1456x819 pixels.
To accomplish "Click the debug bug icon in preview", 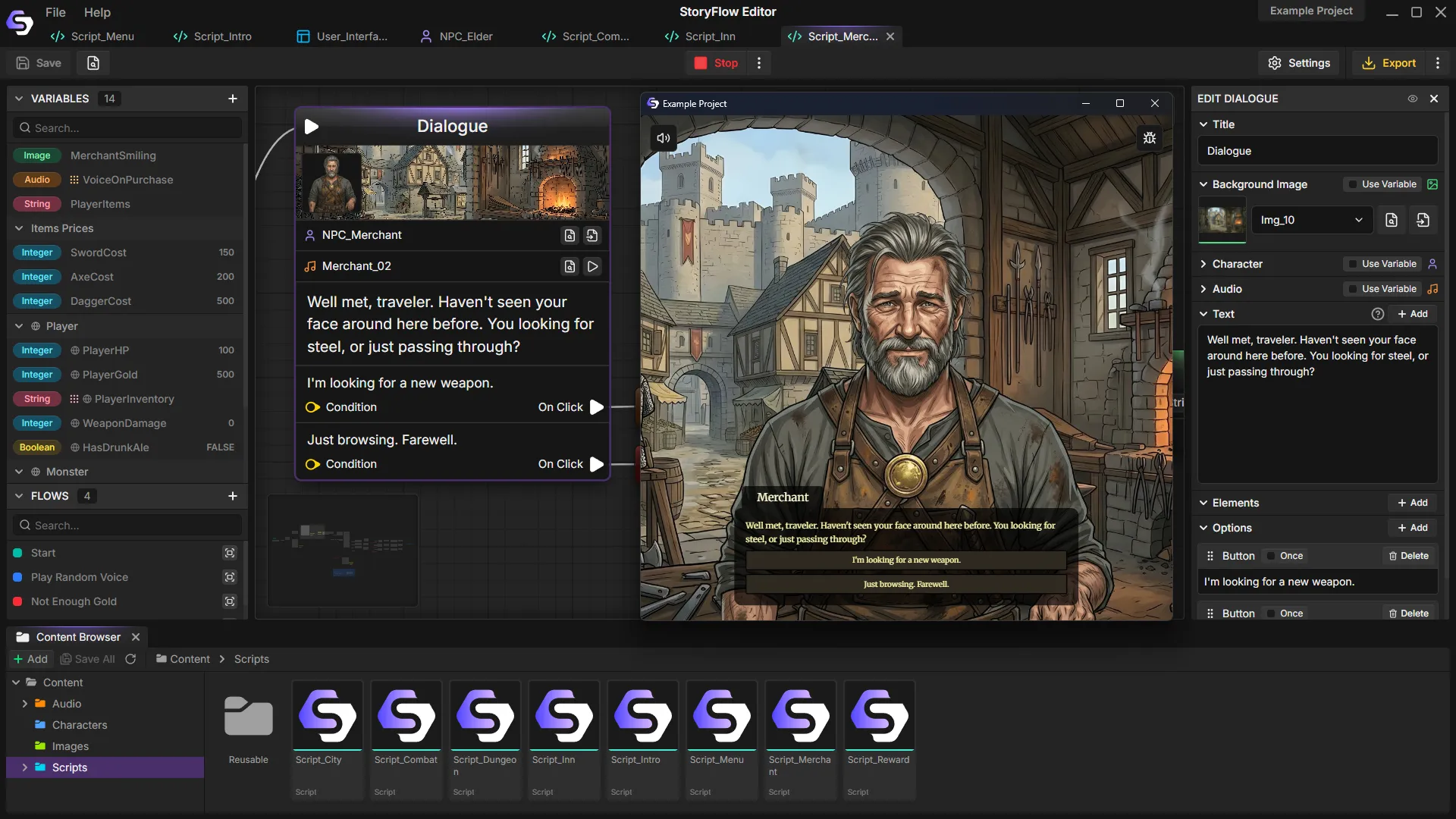I will click(x=1150, y=138).
